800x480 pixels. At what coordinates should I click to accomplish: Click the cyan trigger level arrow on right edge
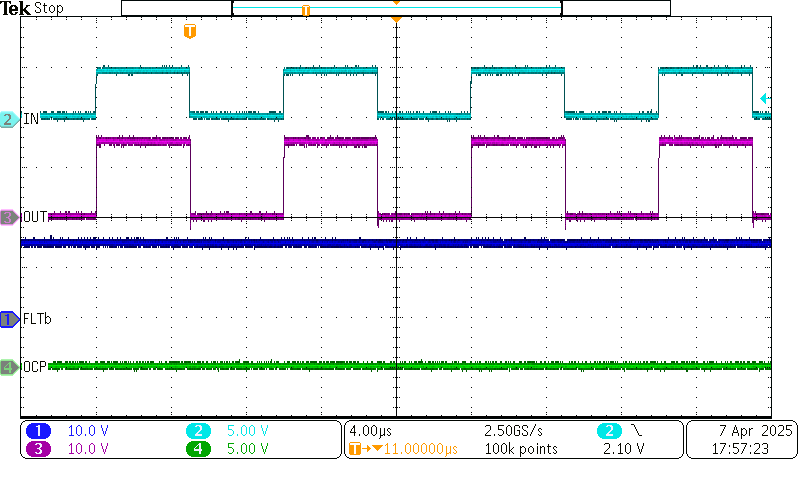[765, 98]
